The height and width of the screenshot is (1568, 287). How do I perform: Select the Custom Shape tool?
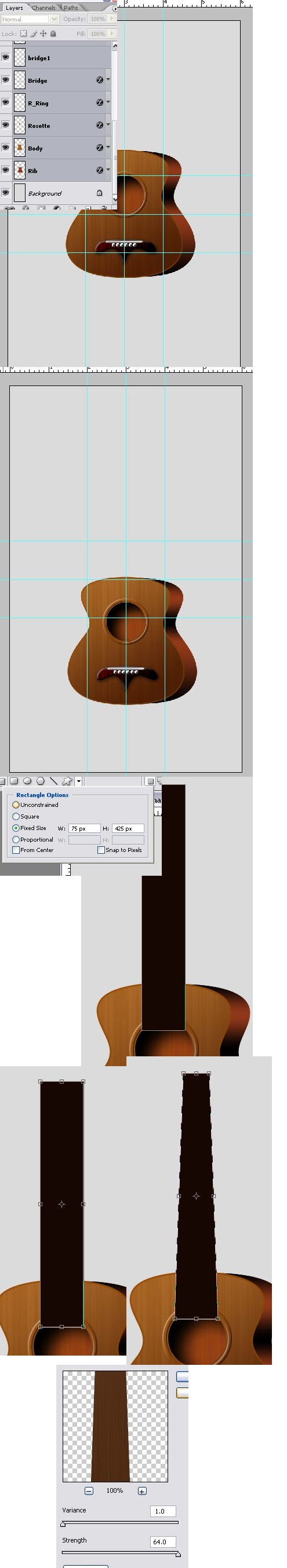[67, 781]
